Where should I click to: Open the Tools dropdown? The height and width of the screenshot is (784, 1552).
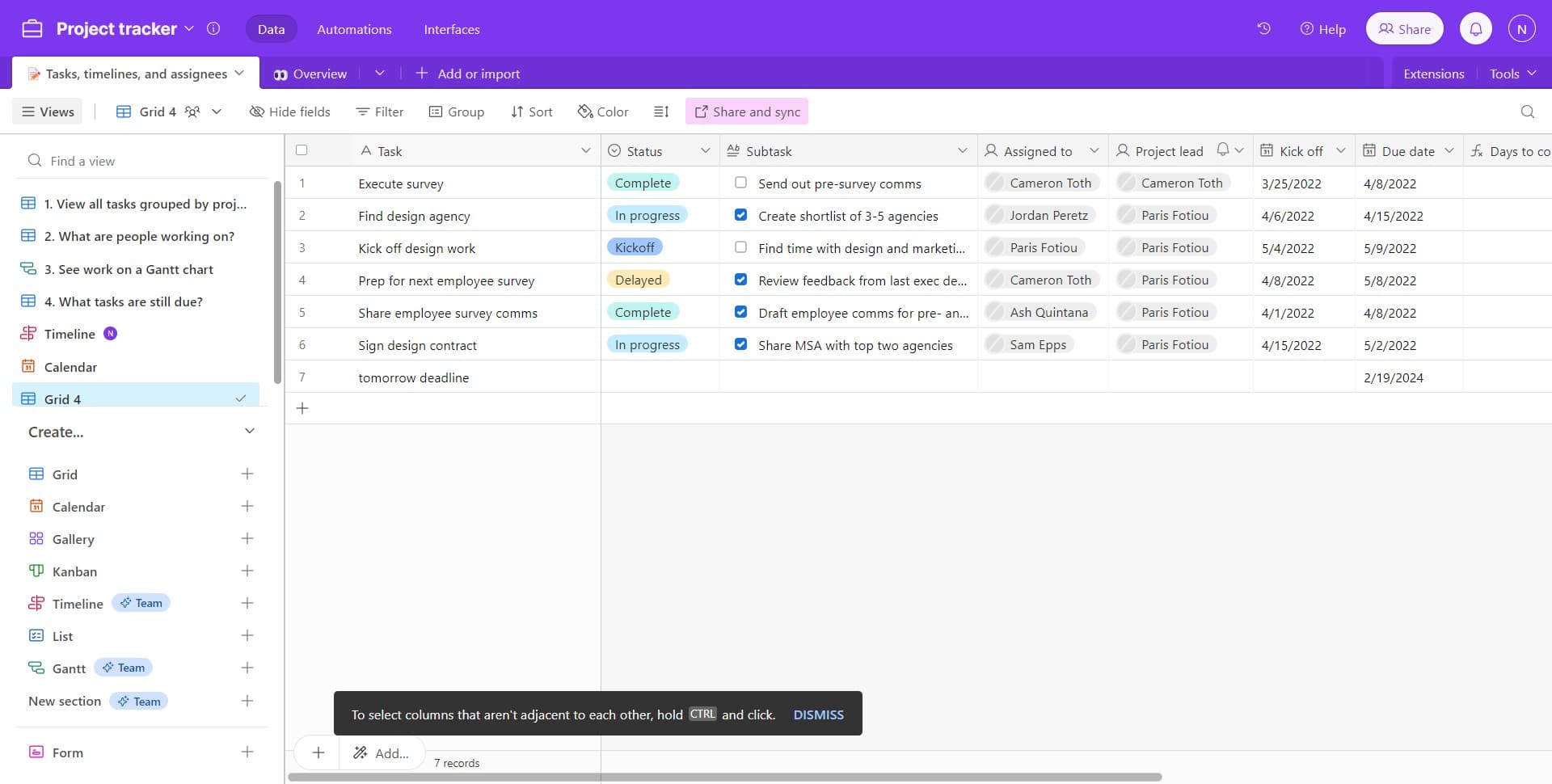pos(1511,73)
